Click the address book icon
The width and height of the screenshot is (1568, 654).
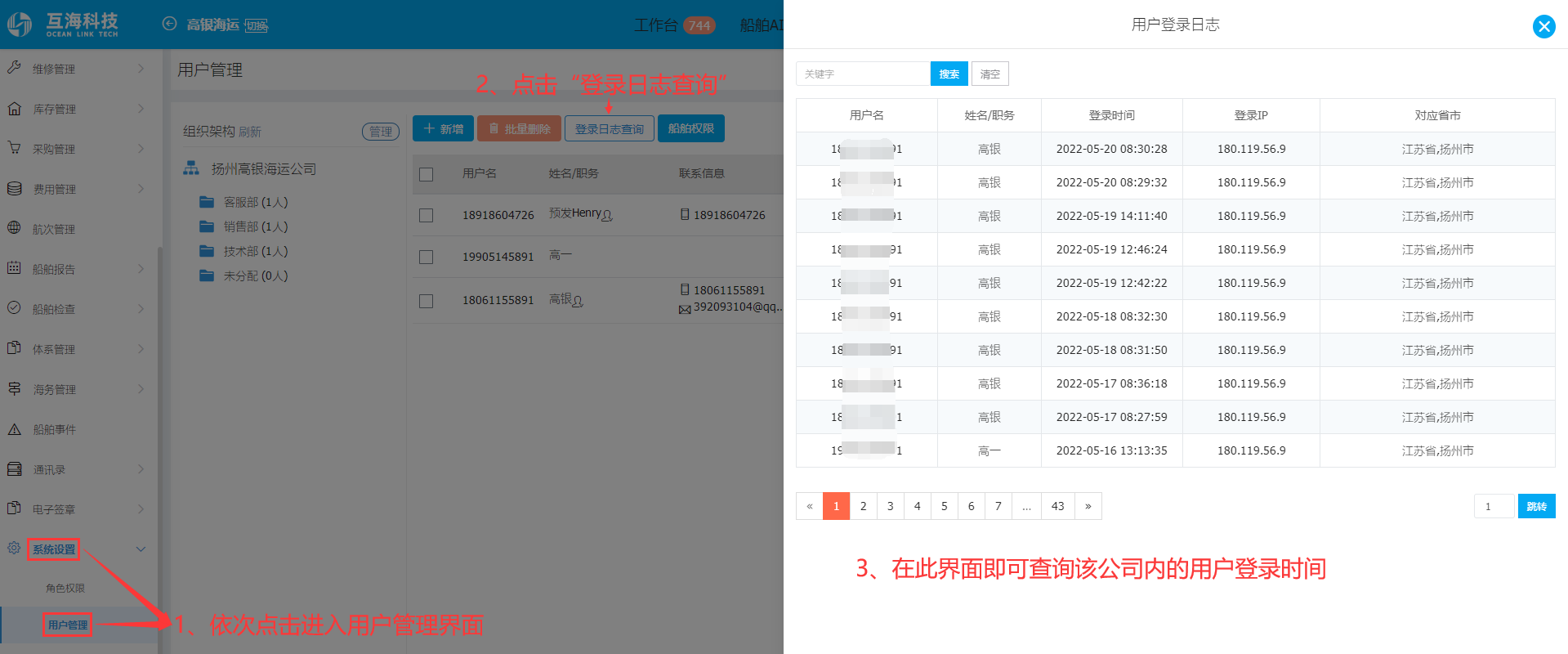click(x=14, y=469)
